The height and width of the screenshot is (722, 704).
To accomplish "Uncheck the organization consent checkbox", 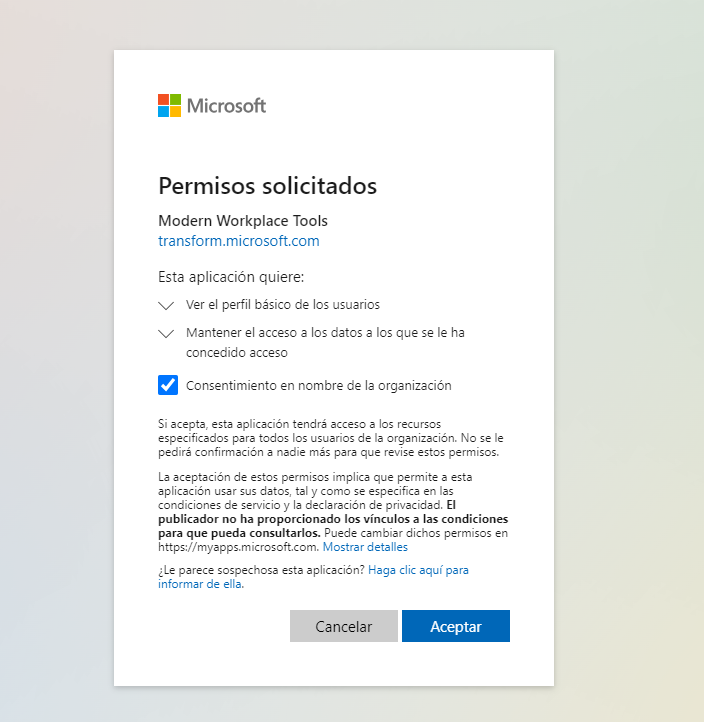I will 168,385.
